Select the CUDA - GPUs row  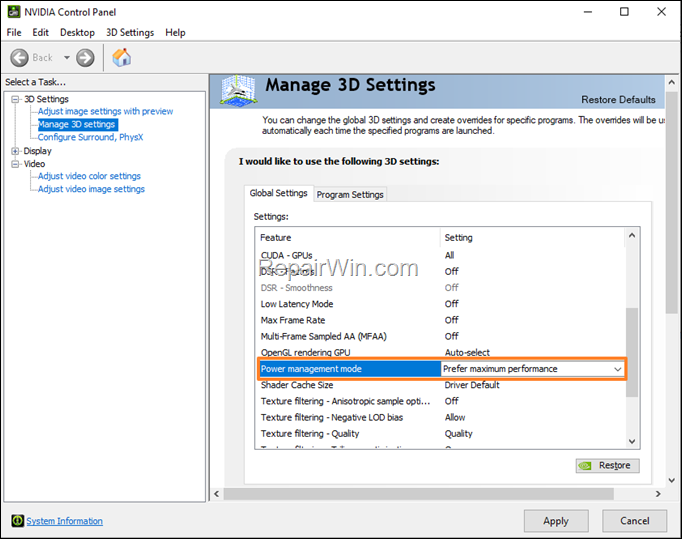point(441,255)
